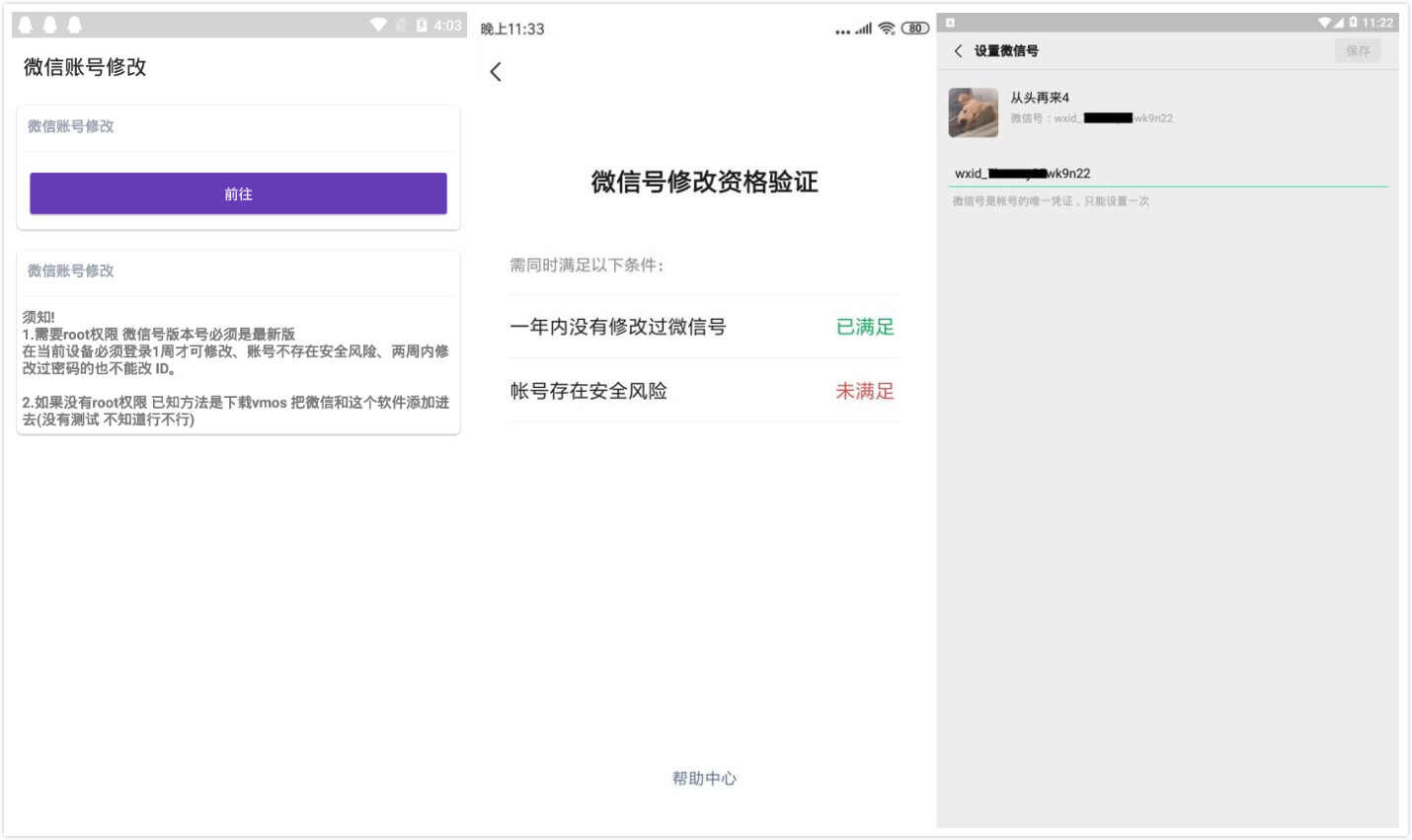The image size is (1412, 840).
Task: Tap the 保存 button
Action: pyautogui.click(x=1358, y=50)
